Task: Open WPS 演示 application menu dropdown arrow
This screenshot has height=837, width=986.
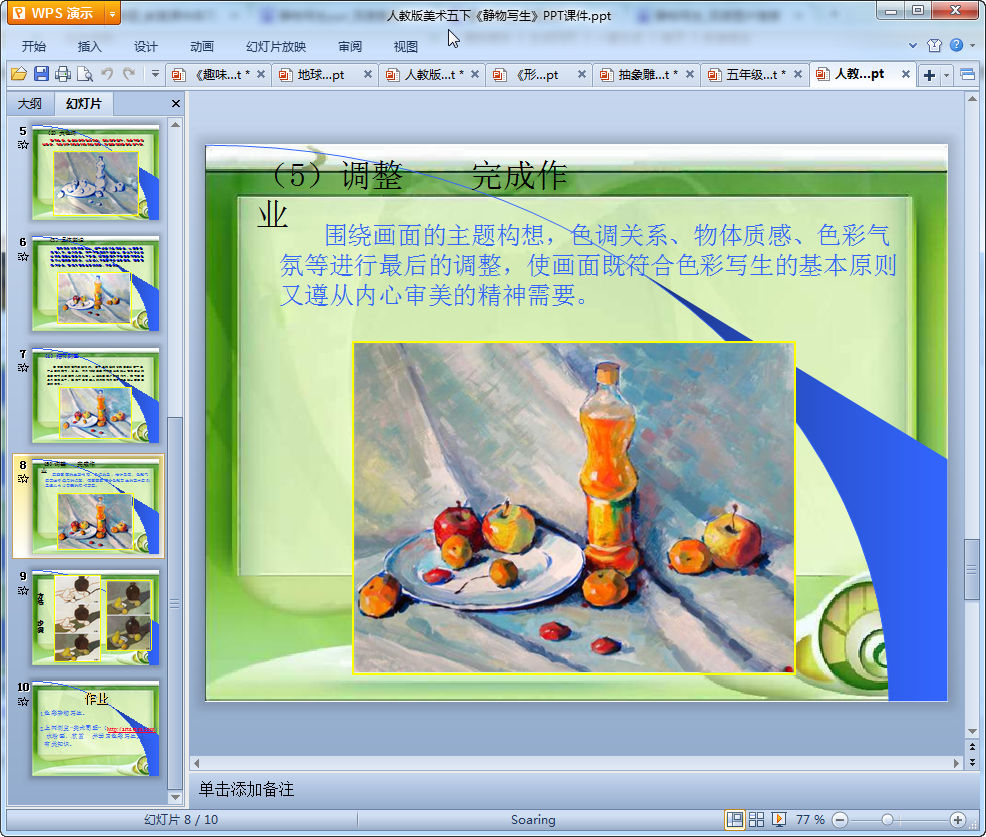Action: coord(112,13)
